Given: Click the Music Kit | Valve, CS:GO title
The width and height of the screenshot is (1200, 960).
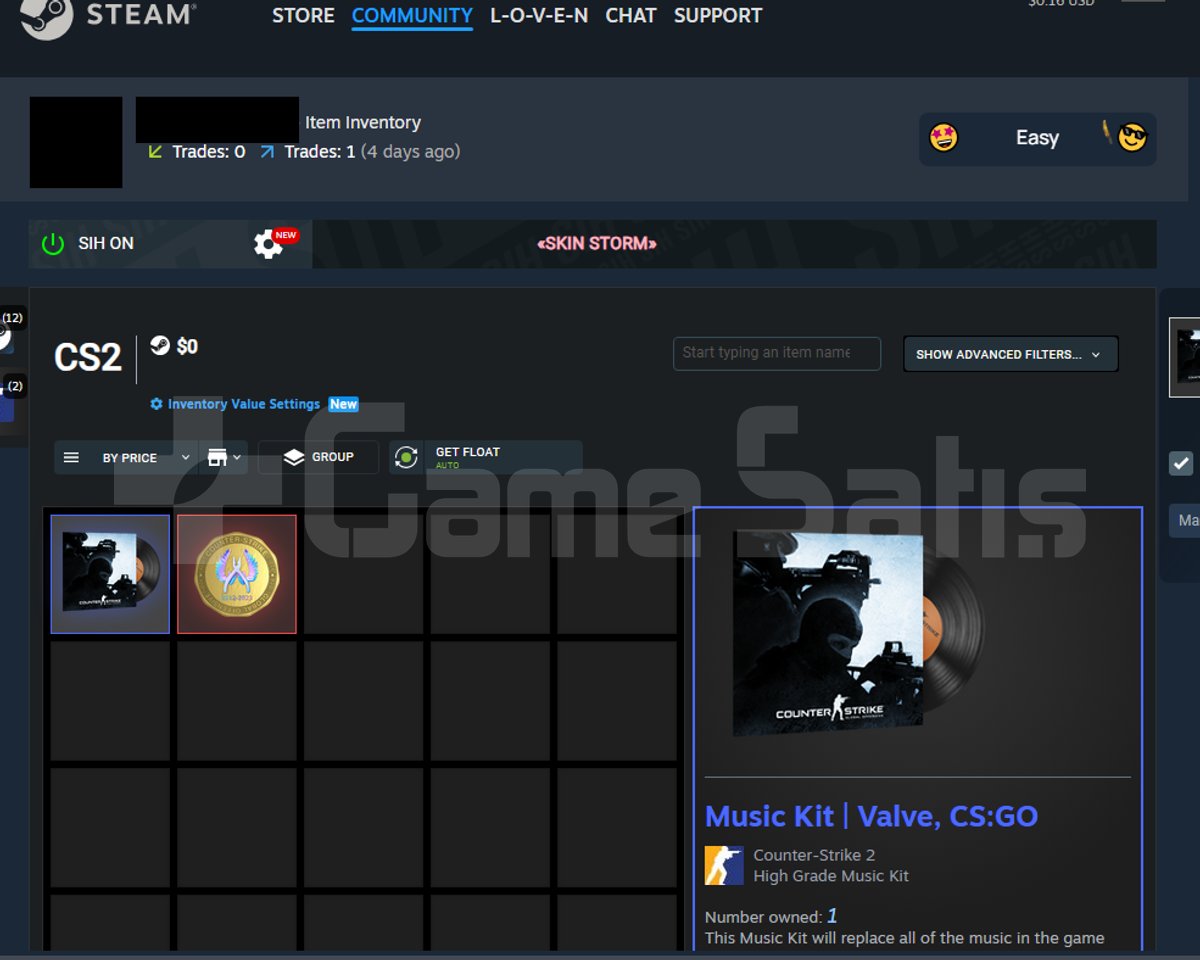Looking at the screenshot, I should pyautogui.click(x=871, y=816).
